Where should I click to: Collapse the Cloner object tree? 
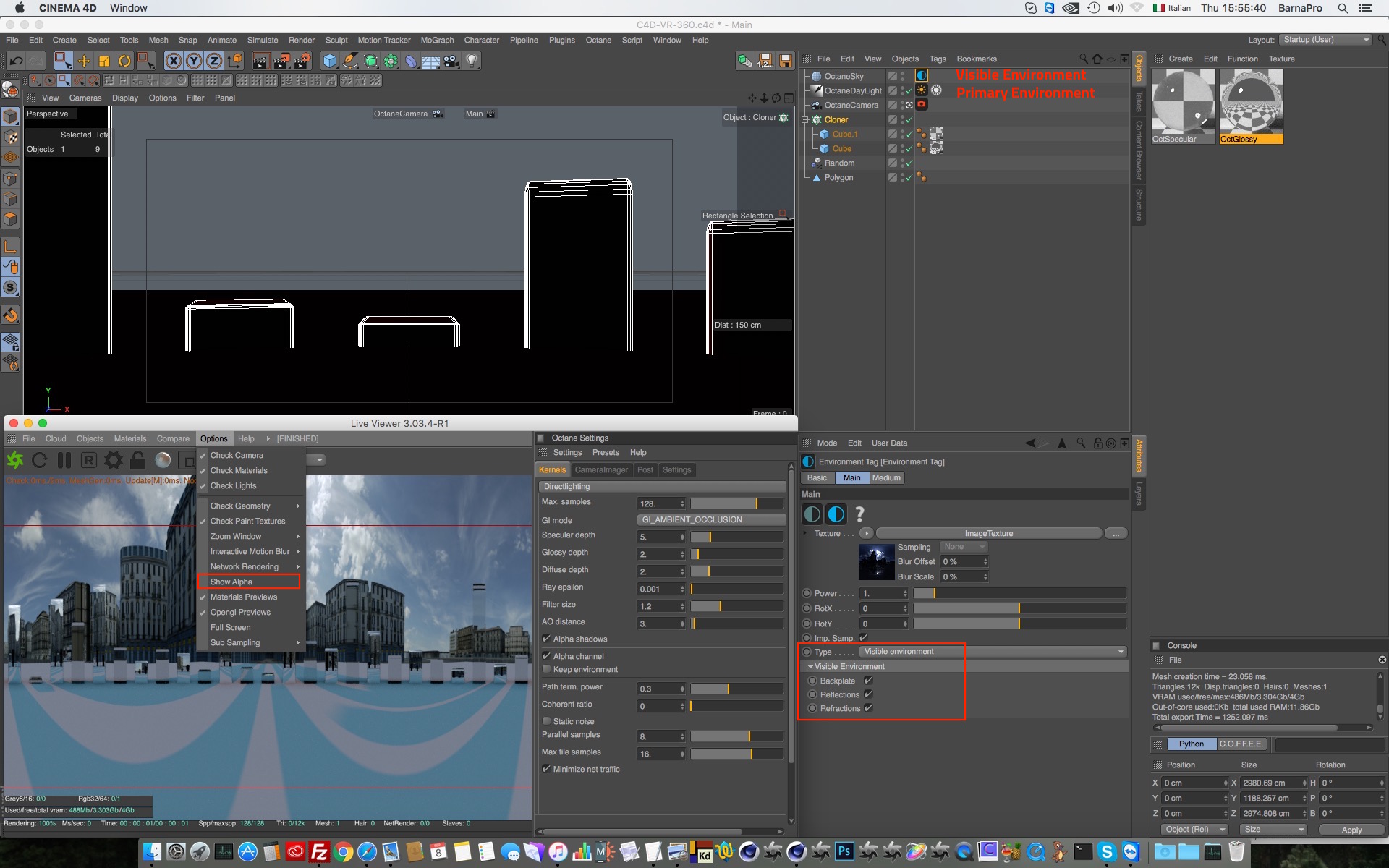[x=804, y=120]
